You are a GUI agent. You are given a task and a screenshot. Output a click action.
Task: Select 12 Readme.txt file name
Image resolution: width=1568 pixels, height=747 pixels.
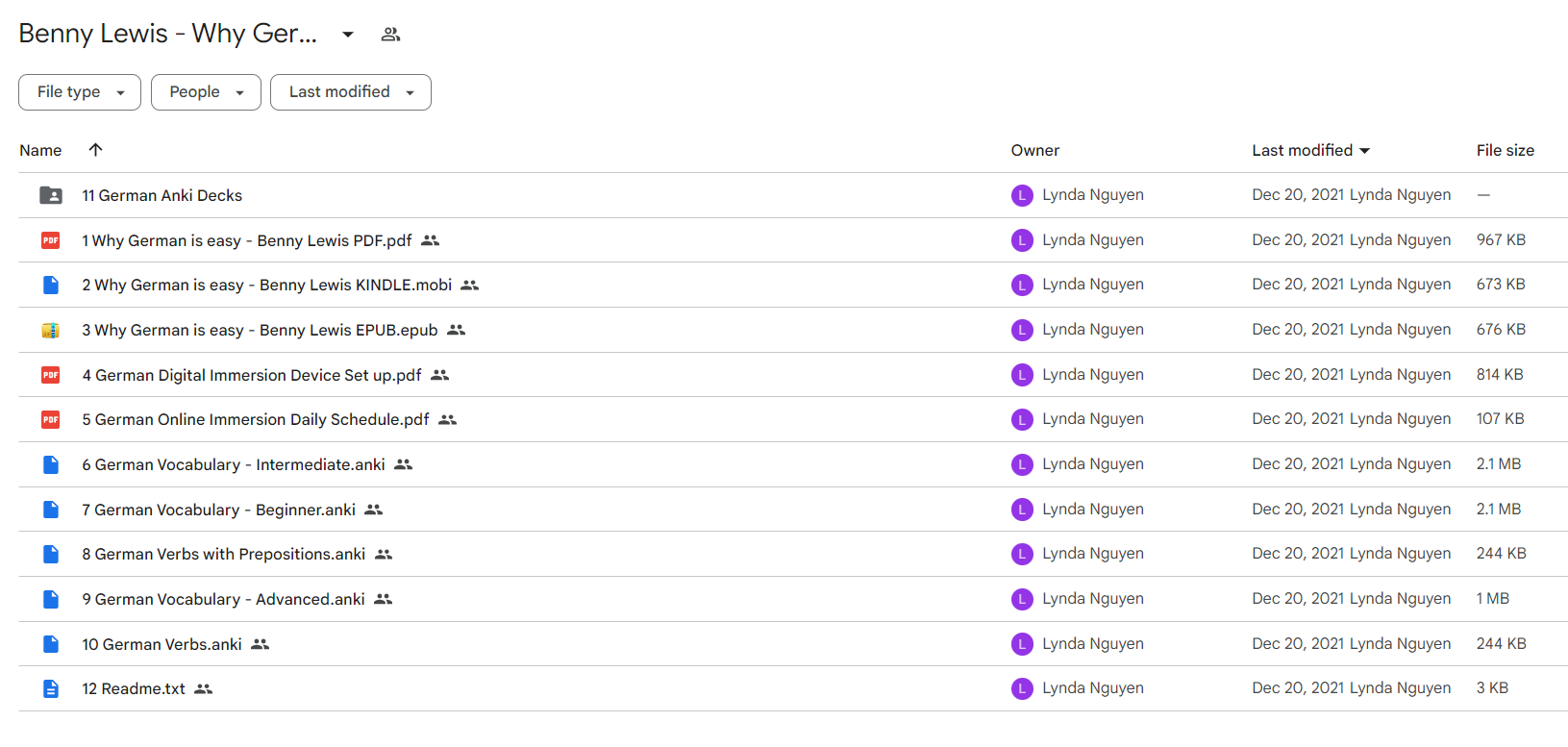pyautogui.click(x=134, y=689)
